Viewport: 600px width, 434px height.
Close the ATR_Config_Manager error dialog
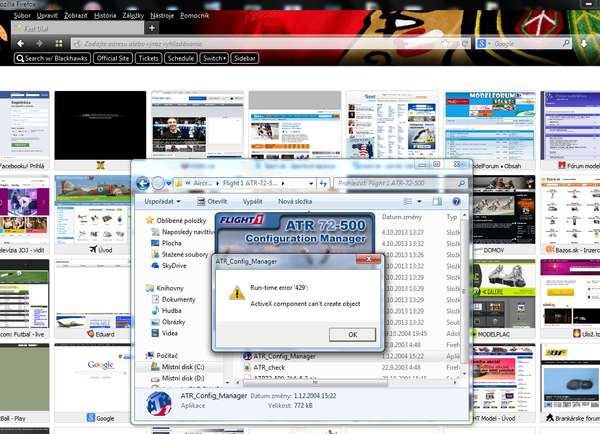(x=368, y=259)
